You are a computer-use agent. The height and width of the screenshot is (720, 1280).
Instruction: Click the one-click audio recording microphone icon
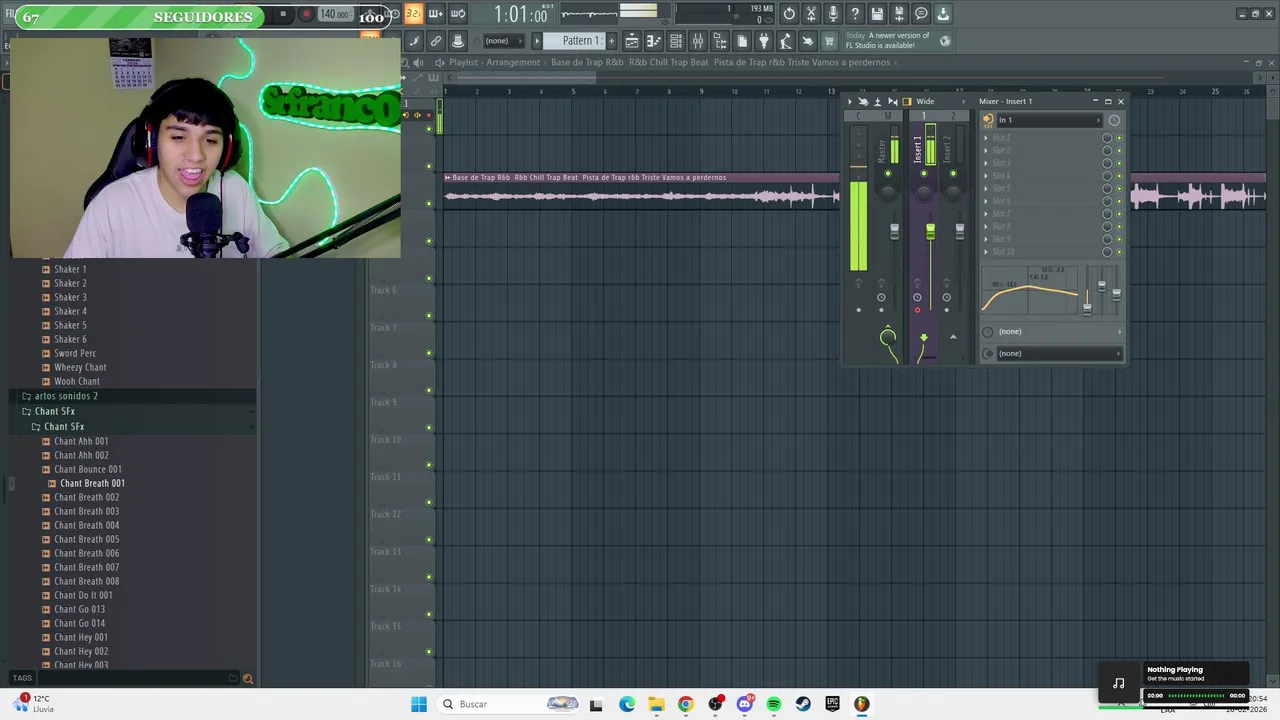(833, 14)
